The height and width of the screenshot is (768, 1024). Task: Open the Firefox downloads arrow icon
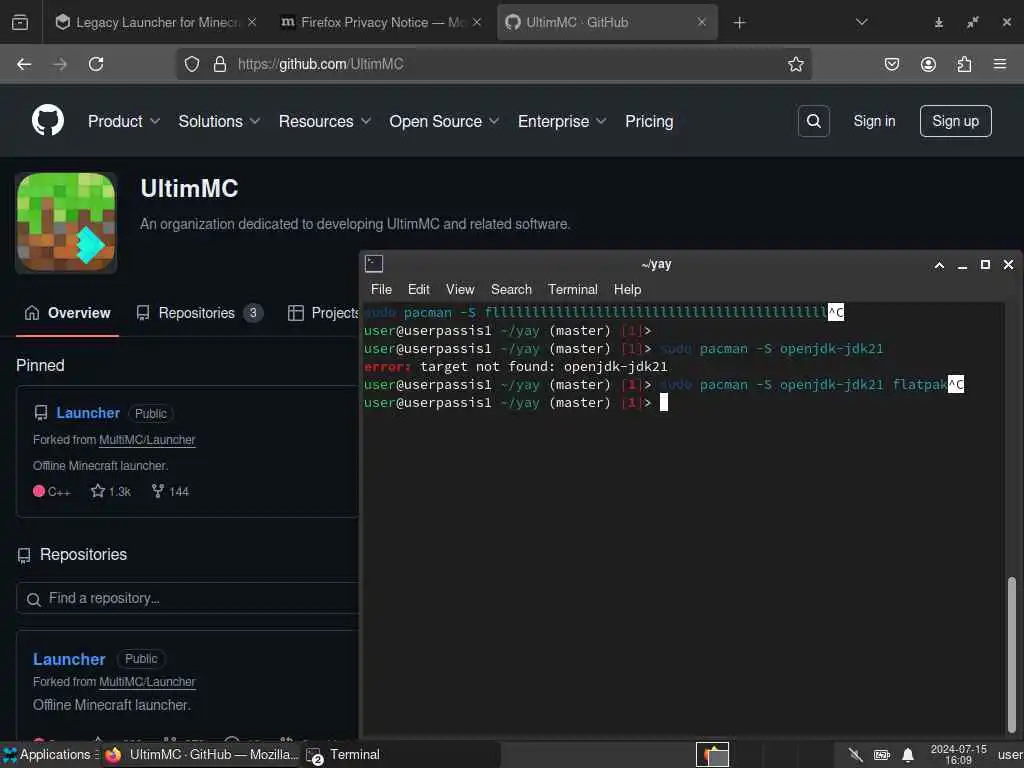pyautogui.click(x=938, y=23)
